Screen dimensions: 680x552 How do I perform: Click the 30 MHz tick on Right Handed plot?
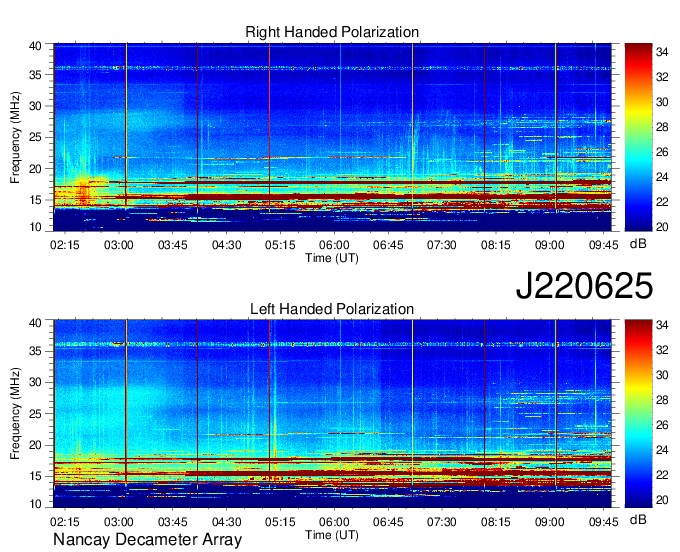tap(36, 106)
